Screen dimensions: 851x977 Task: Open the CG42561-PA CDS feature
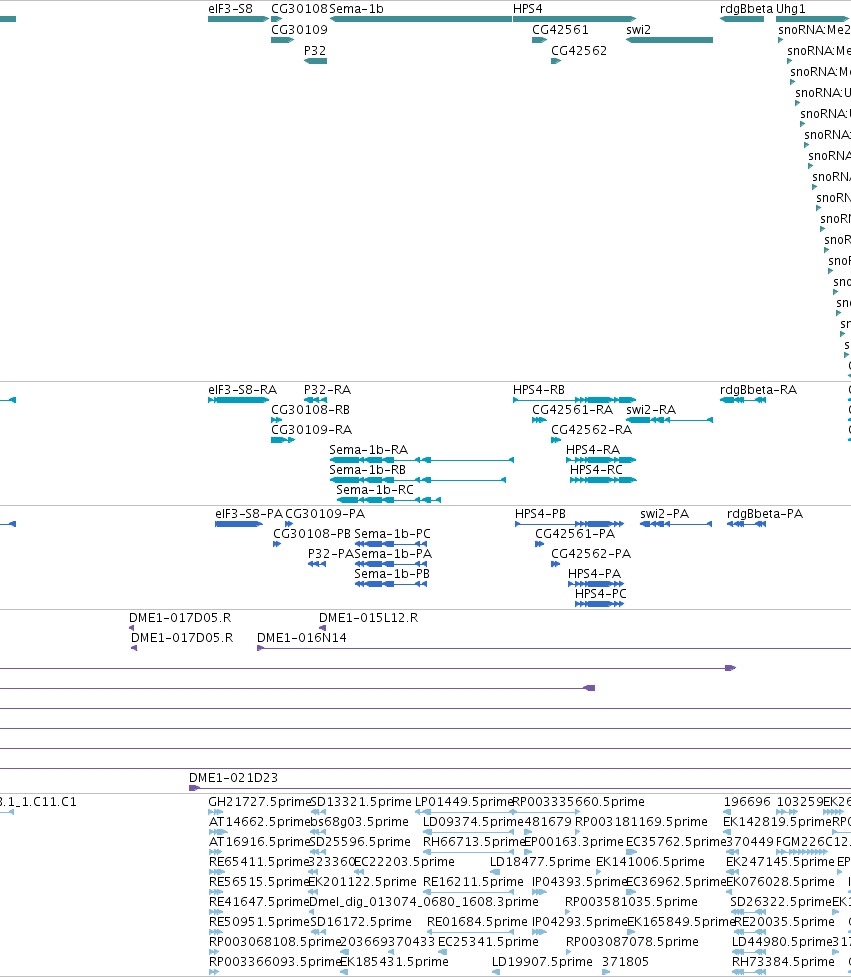click(540, 544)
